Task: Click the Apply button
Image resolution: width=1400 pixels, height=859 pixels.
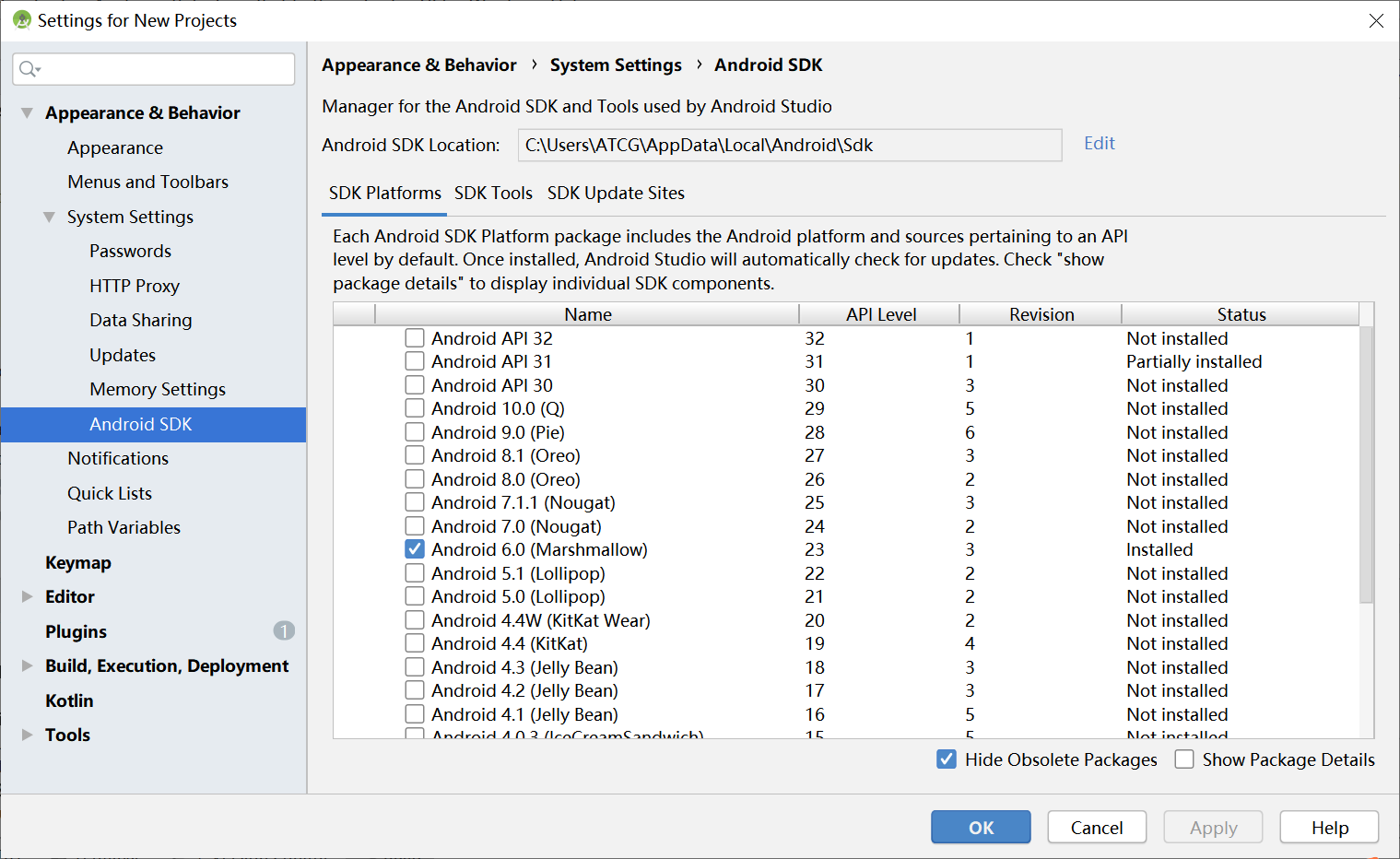Action: 1213,827
